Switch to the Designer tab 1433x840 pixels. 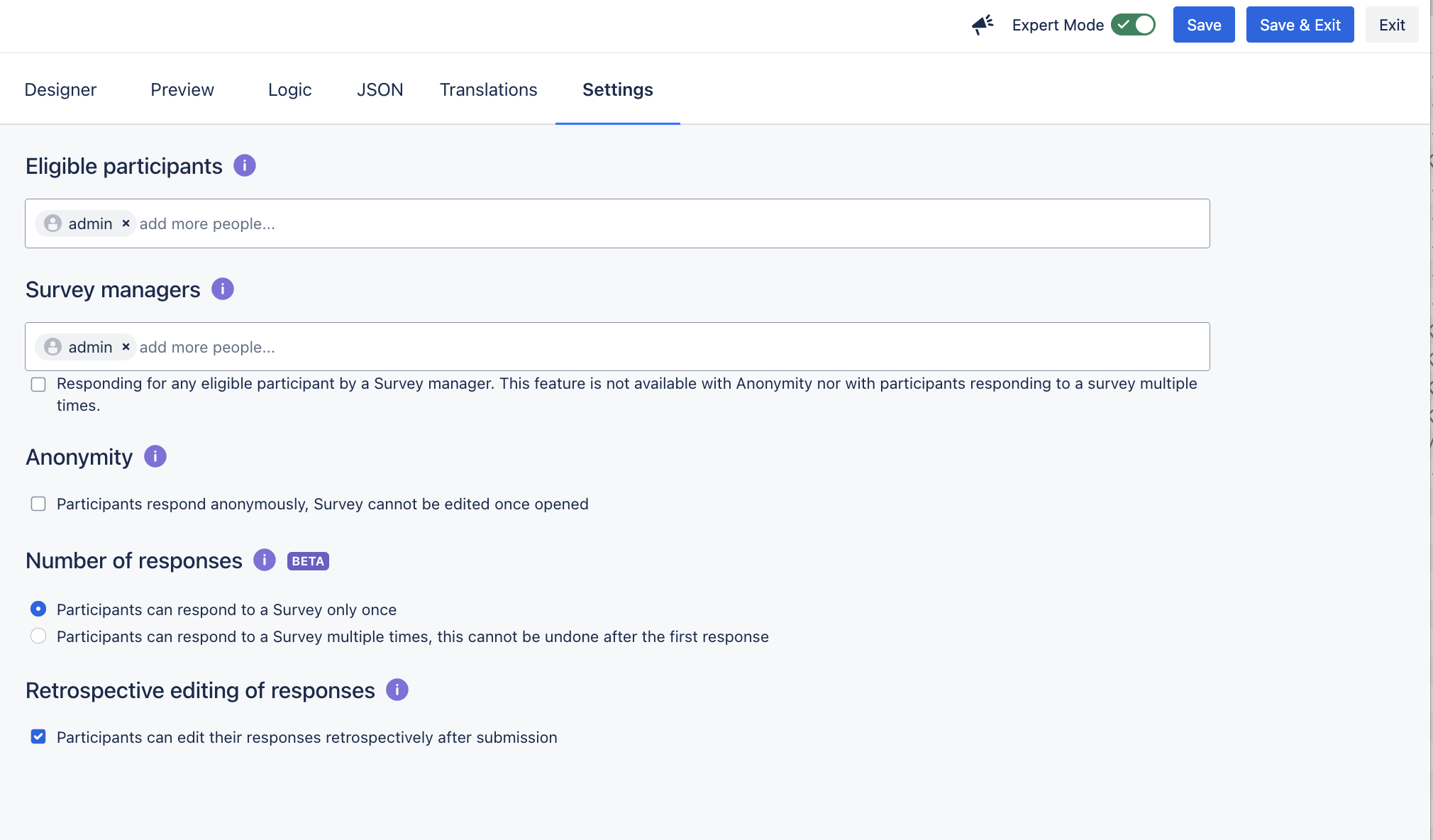pyautogui.click(x=60, y=89)
